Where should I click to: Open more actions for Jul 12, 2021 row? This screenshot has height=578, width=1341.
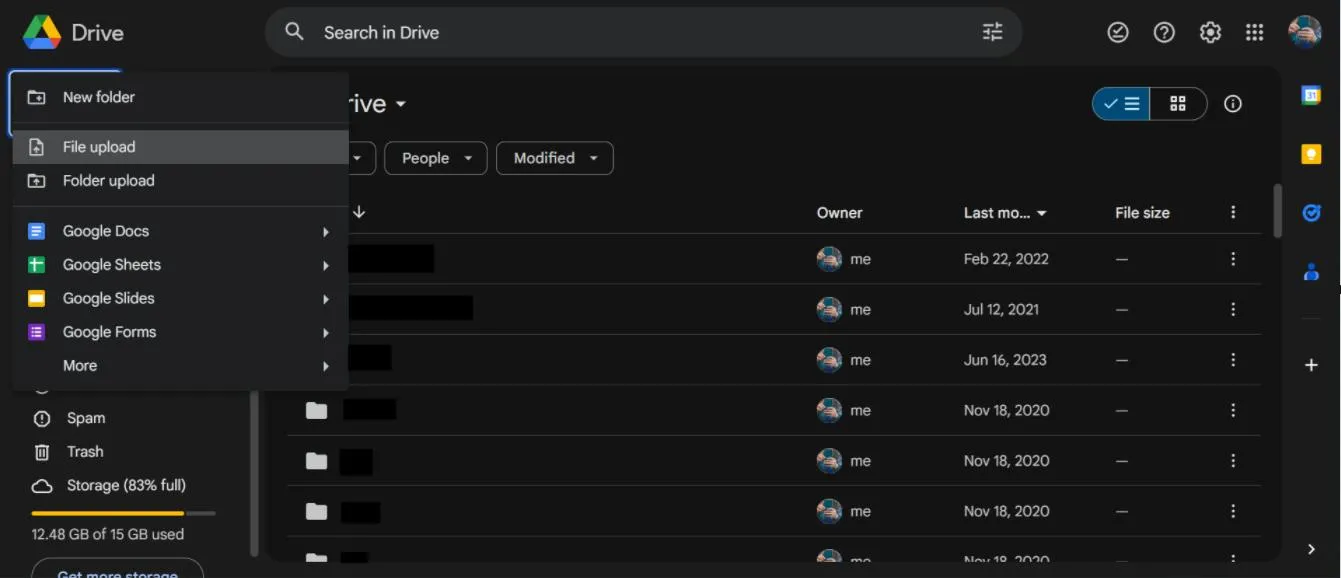point(1233,309)
